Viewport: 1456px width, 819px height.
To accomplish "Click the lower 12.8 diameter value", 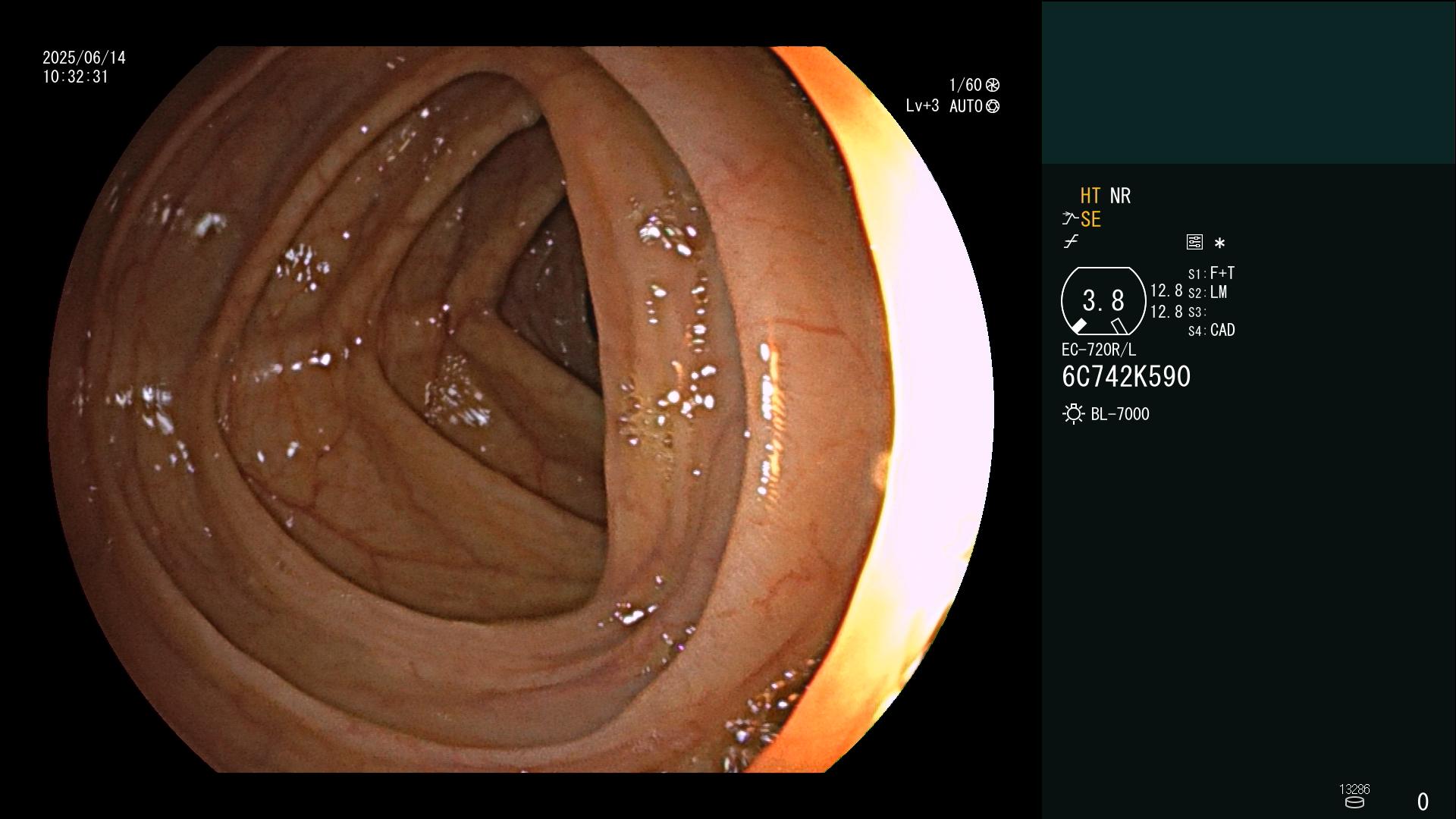I will tap(1166, 312).
